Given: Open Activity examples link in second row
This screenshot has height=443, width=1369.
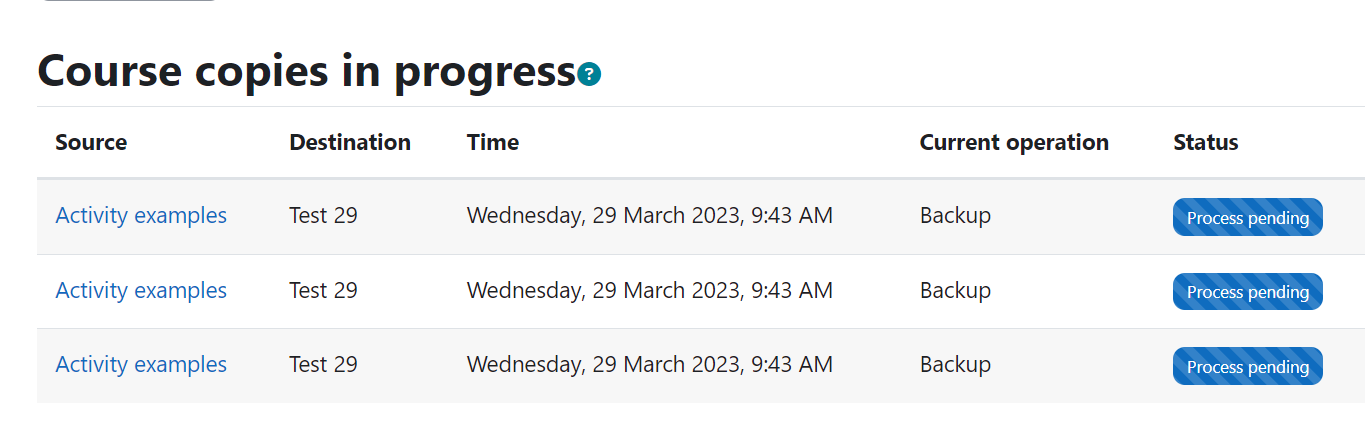Looking at the screenshot, I should [x=141, y=290].
